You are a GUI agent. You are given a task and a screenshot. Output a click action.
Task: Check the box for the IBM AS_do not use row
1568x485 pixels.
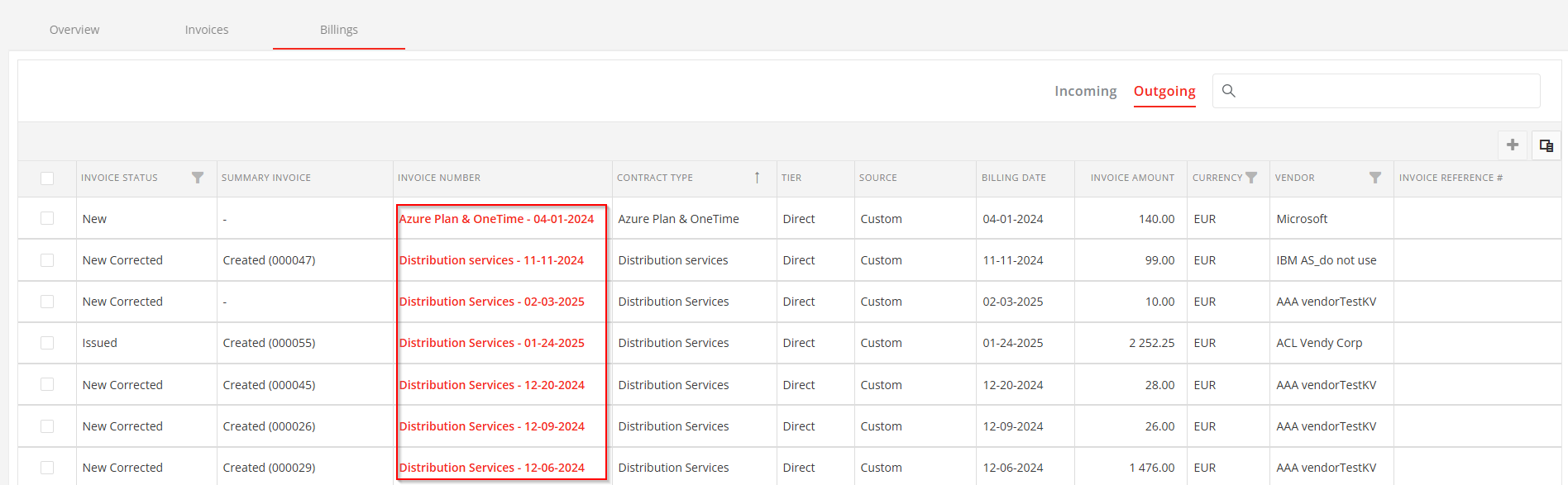[x=47, y=260]
